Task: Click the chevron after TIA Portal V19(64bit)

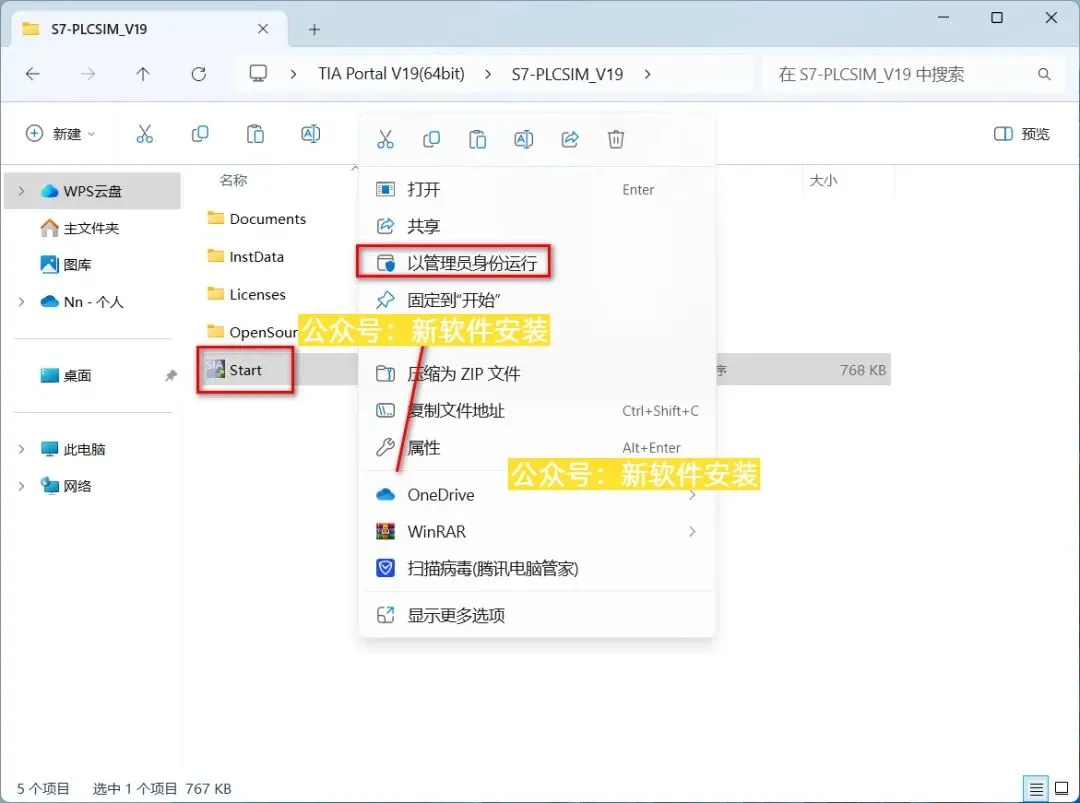Action: tap(488, 74)
